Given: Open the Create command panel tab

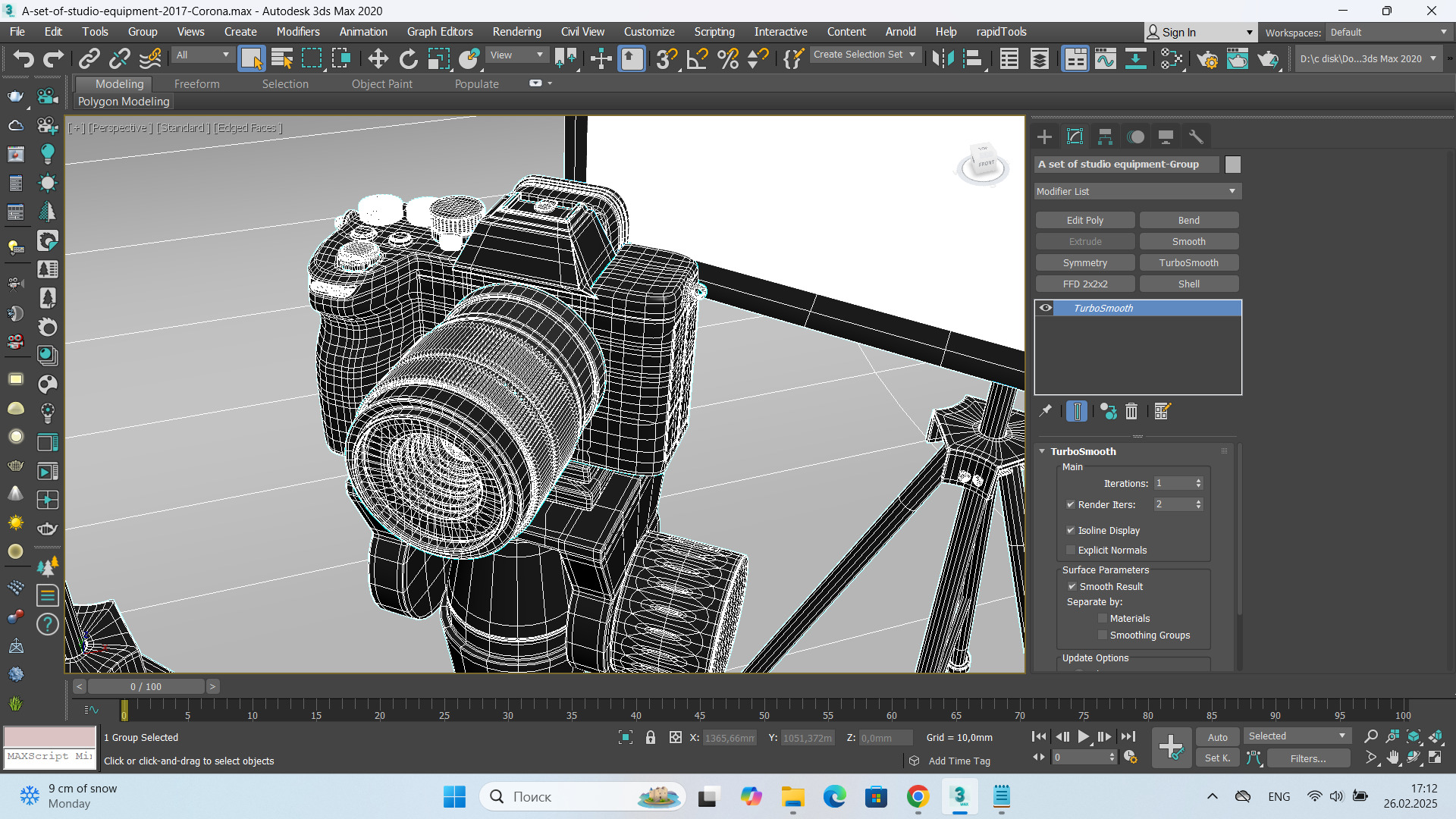Looking at the screenshot, I should [x=1044, y=136].
